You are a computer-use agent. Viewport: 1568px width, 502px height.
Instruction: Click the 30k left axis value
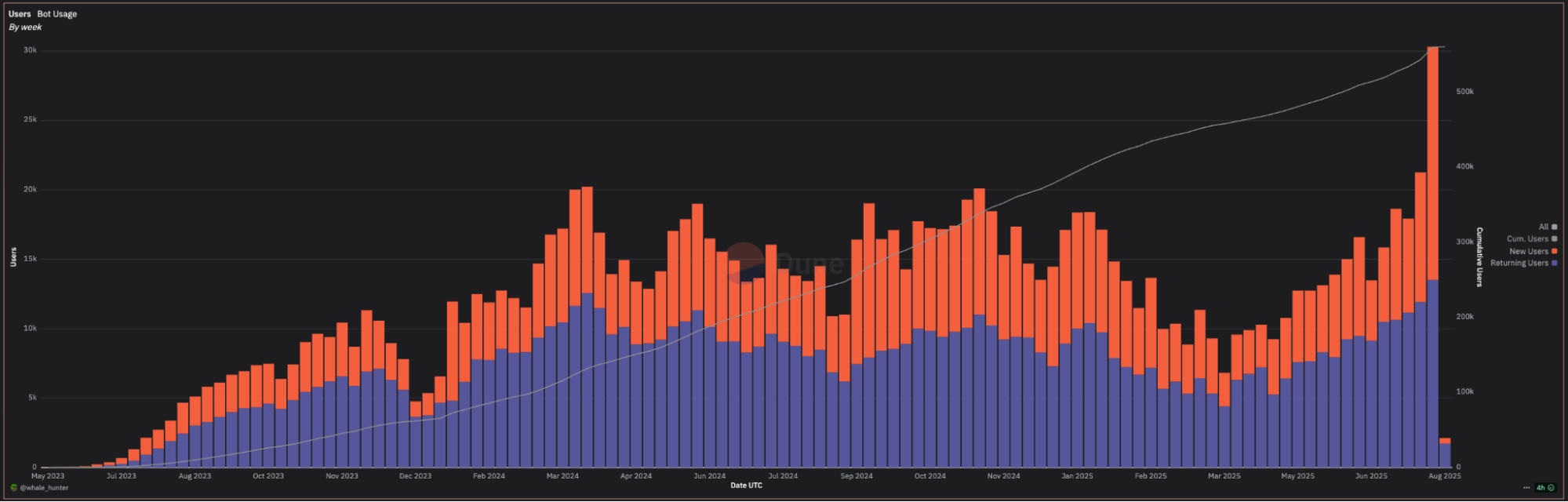point(30,50)
